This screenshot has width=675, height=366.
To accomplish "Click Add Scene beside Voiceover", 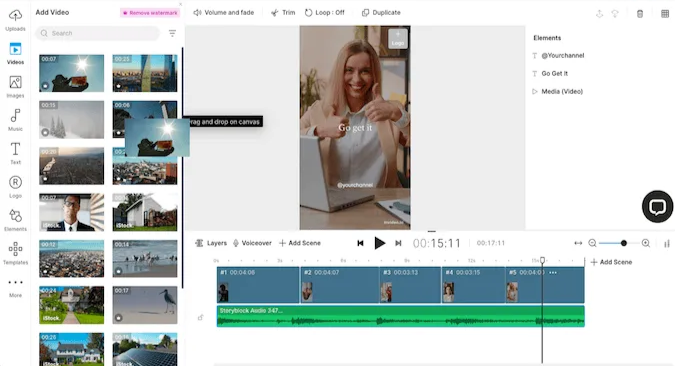I will point(300,243).
